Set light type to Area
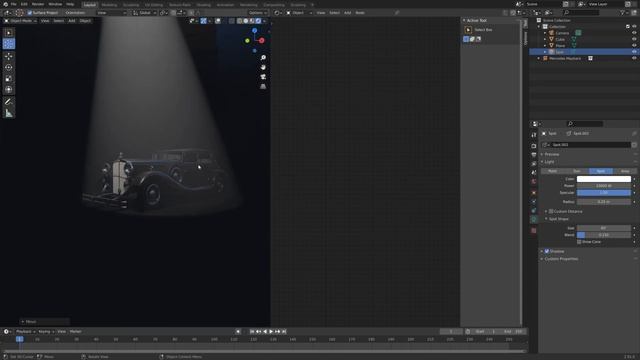Image resolution: width=640 pixels, height=360 pixels. 625,171
